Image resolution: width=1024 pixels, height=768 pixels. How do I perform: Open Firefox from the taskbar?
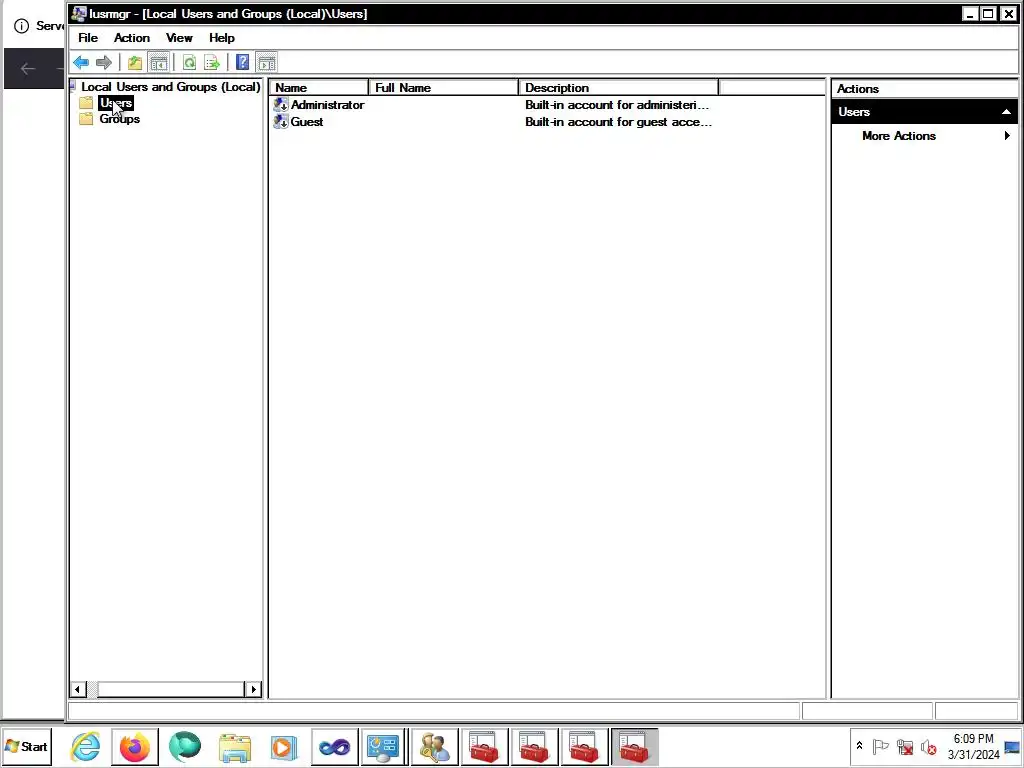[135, 746]
